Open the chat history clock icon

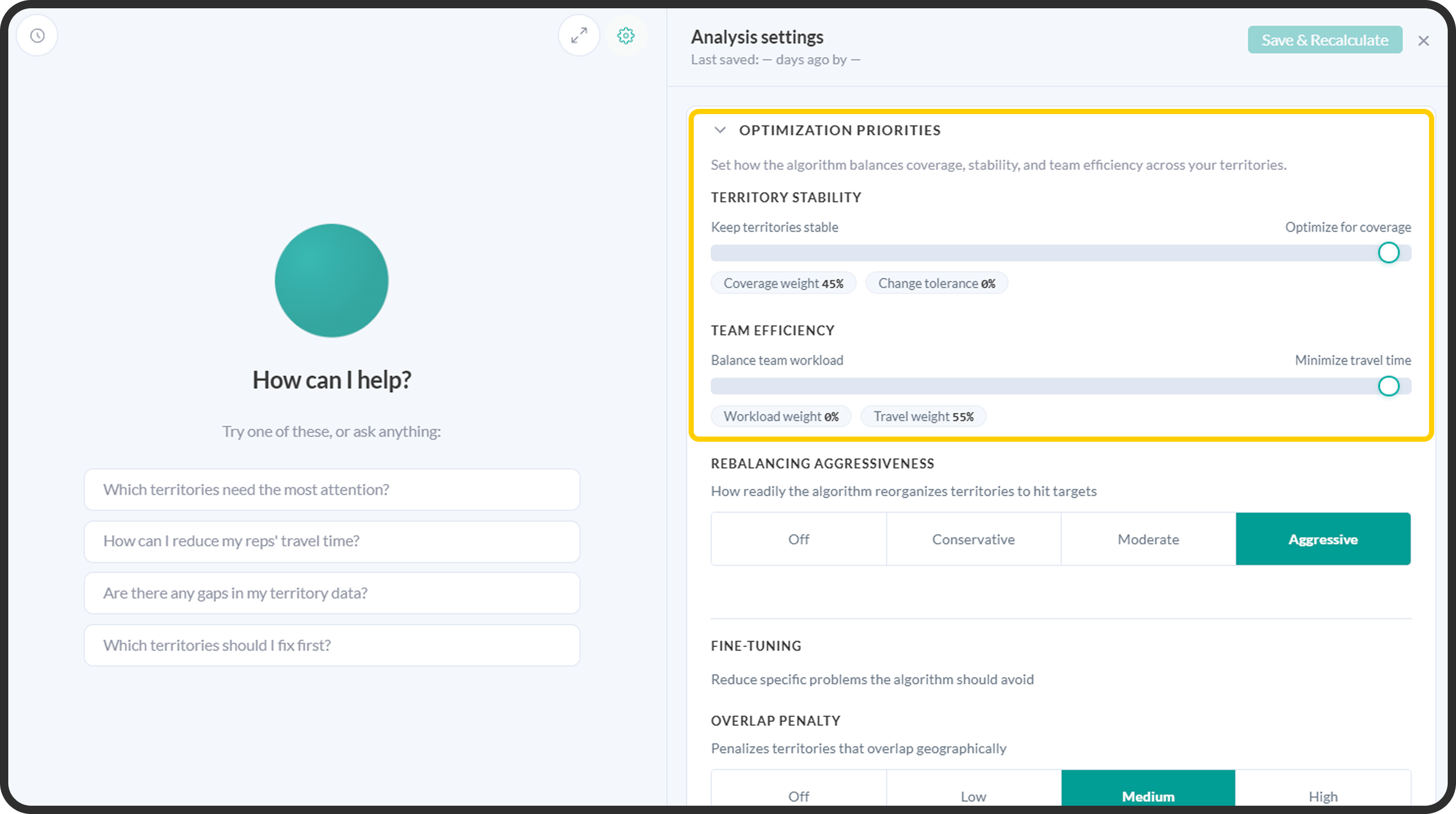click(37, 36)
